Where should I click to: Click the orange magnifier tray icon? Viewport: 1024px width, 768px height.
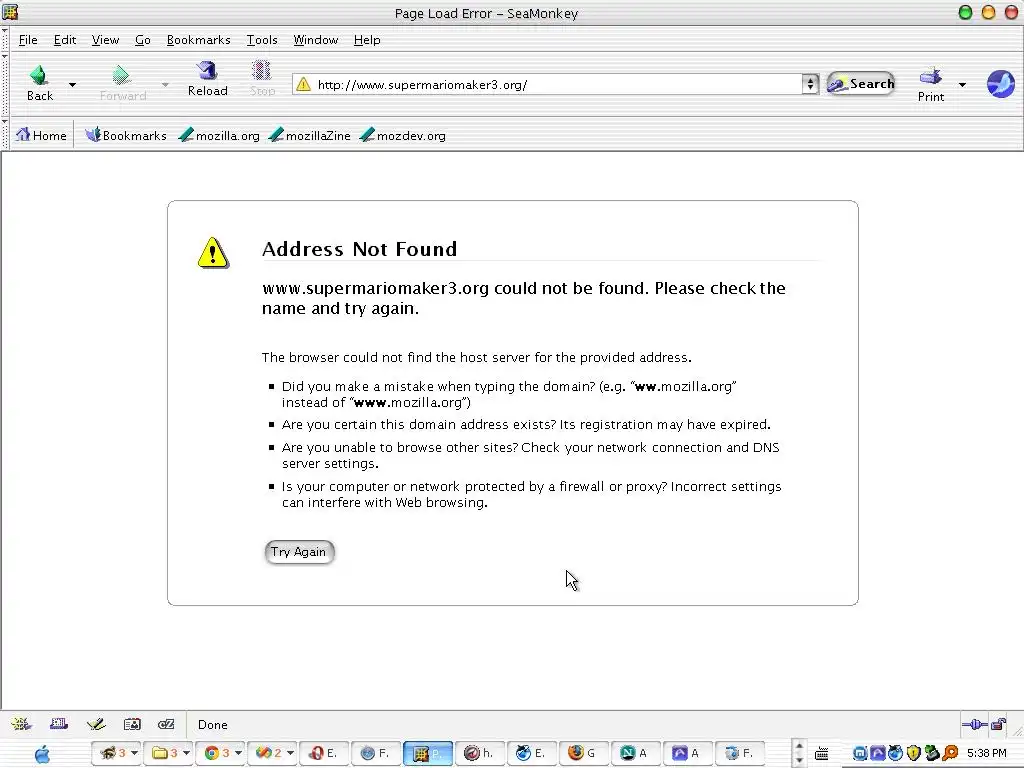pos(950,753)
